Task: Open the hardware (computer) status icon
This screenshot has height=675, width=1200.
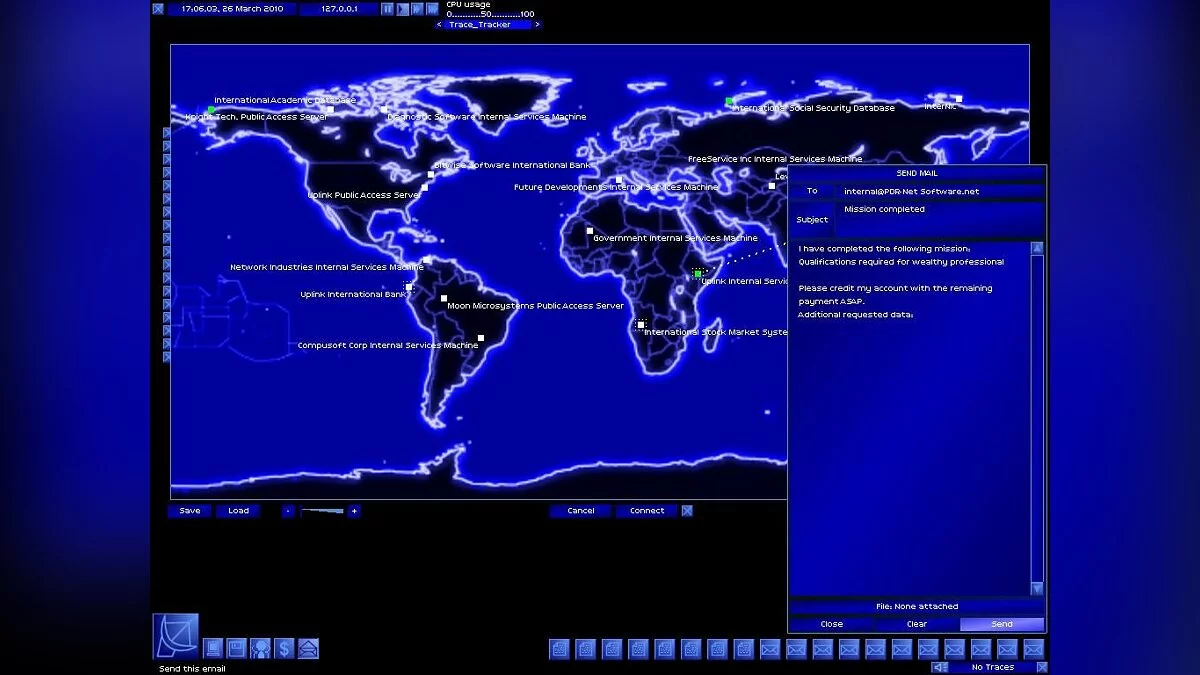Action: pos(213,648)
